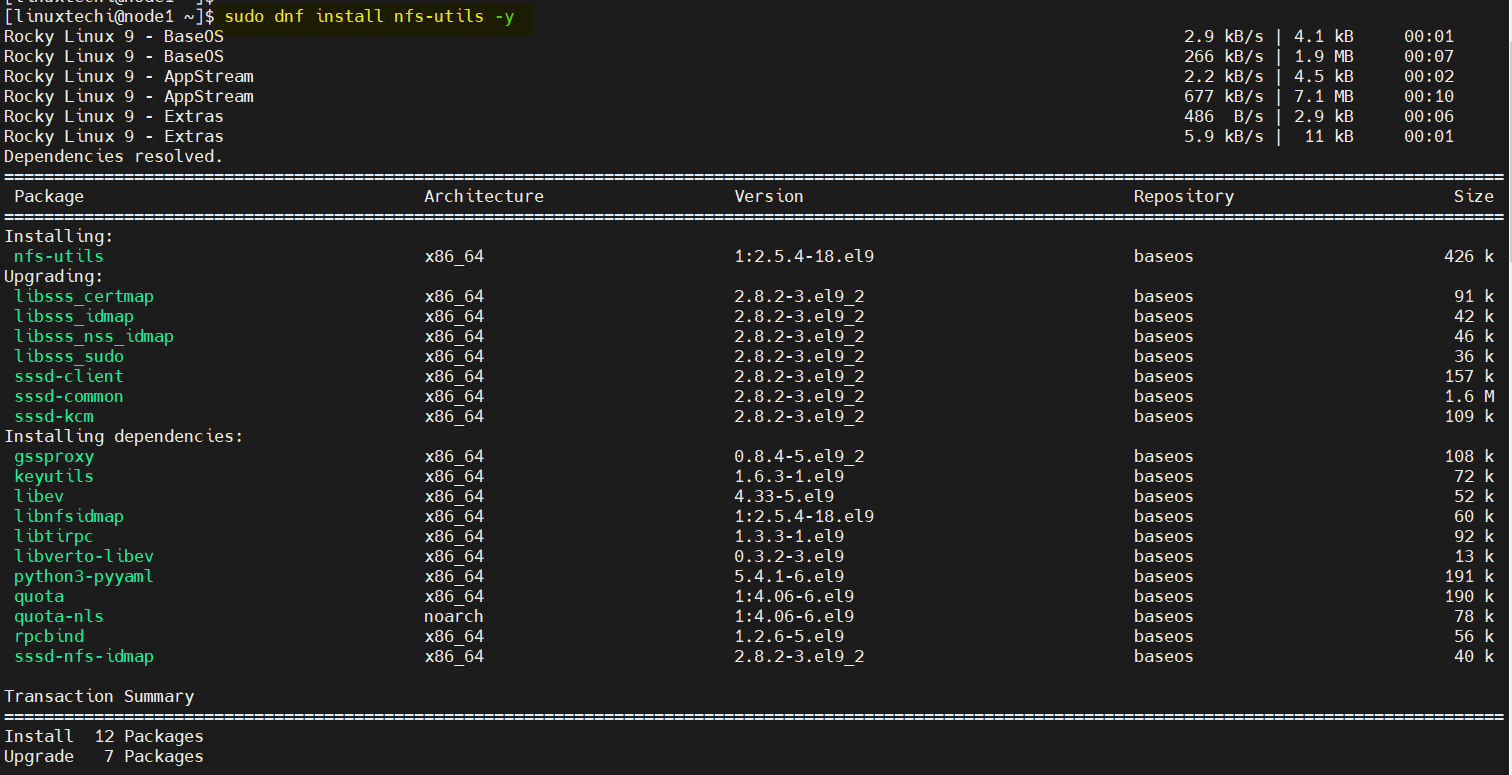
Task: Click the '7.1 MB' AppStream download size
Action: 1324,97
